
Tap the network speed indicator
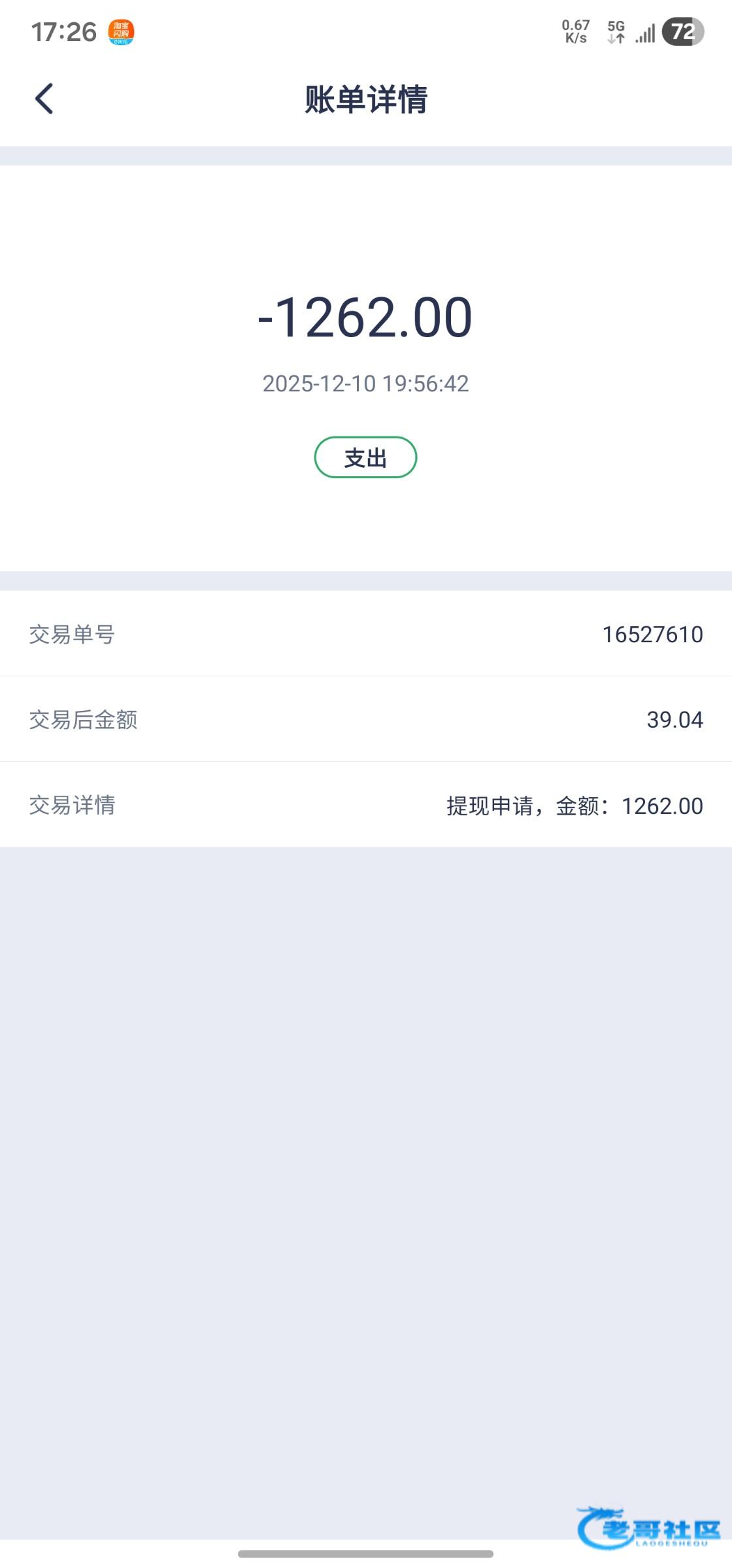point(576,31)
